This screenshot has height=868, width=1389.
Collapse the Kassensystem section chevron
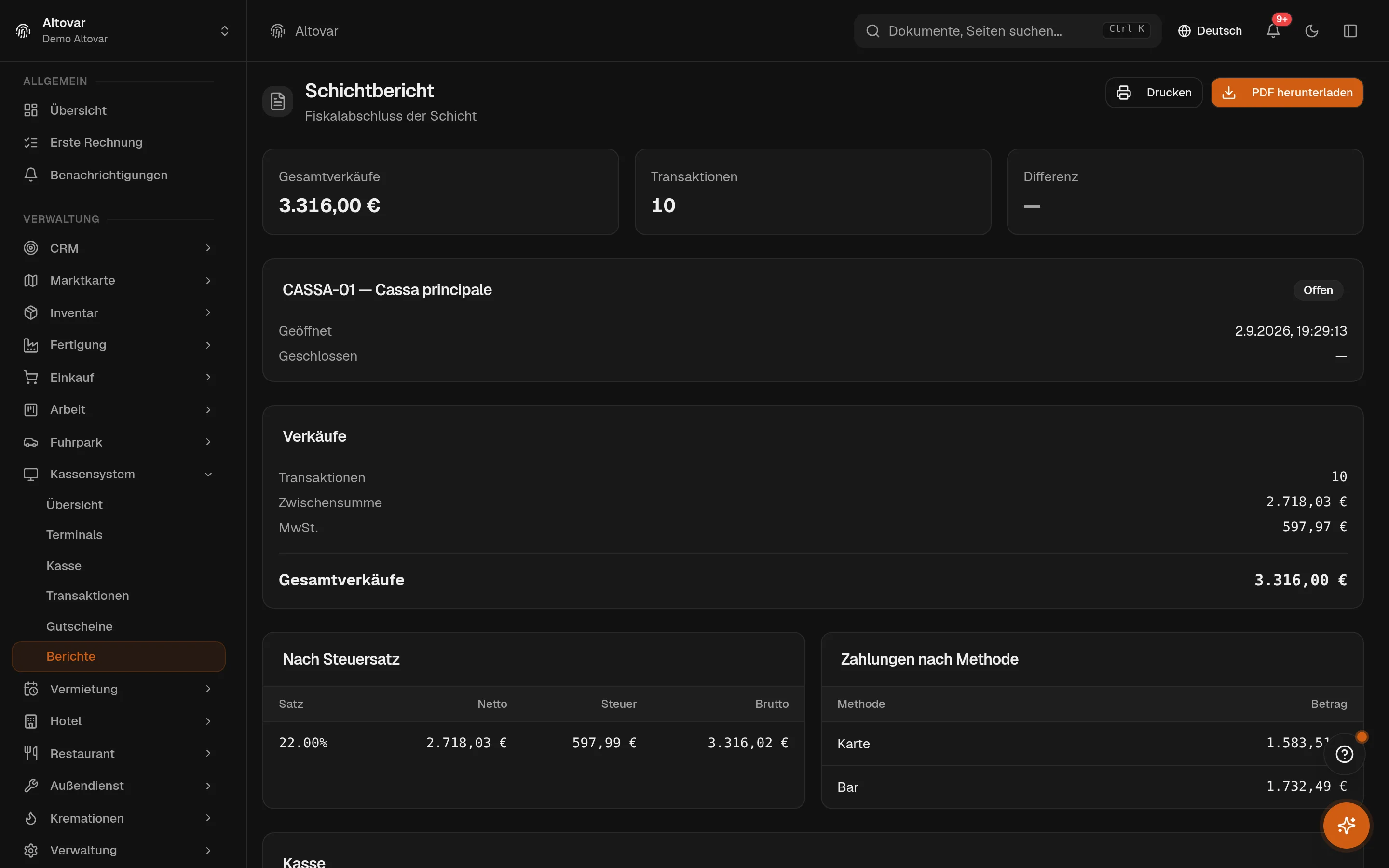(x=208, y=474)
